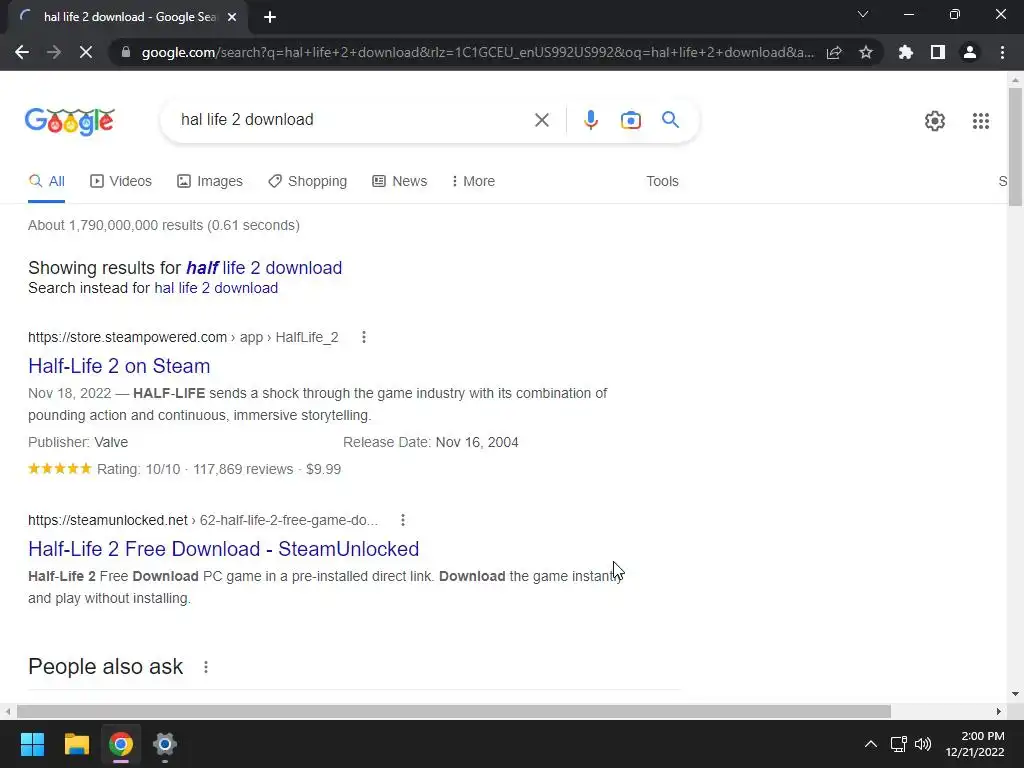Click Chrome icon in taskbar
Image resolution: width=1024 pixels, height=768 pixels.
pos(121,744)
